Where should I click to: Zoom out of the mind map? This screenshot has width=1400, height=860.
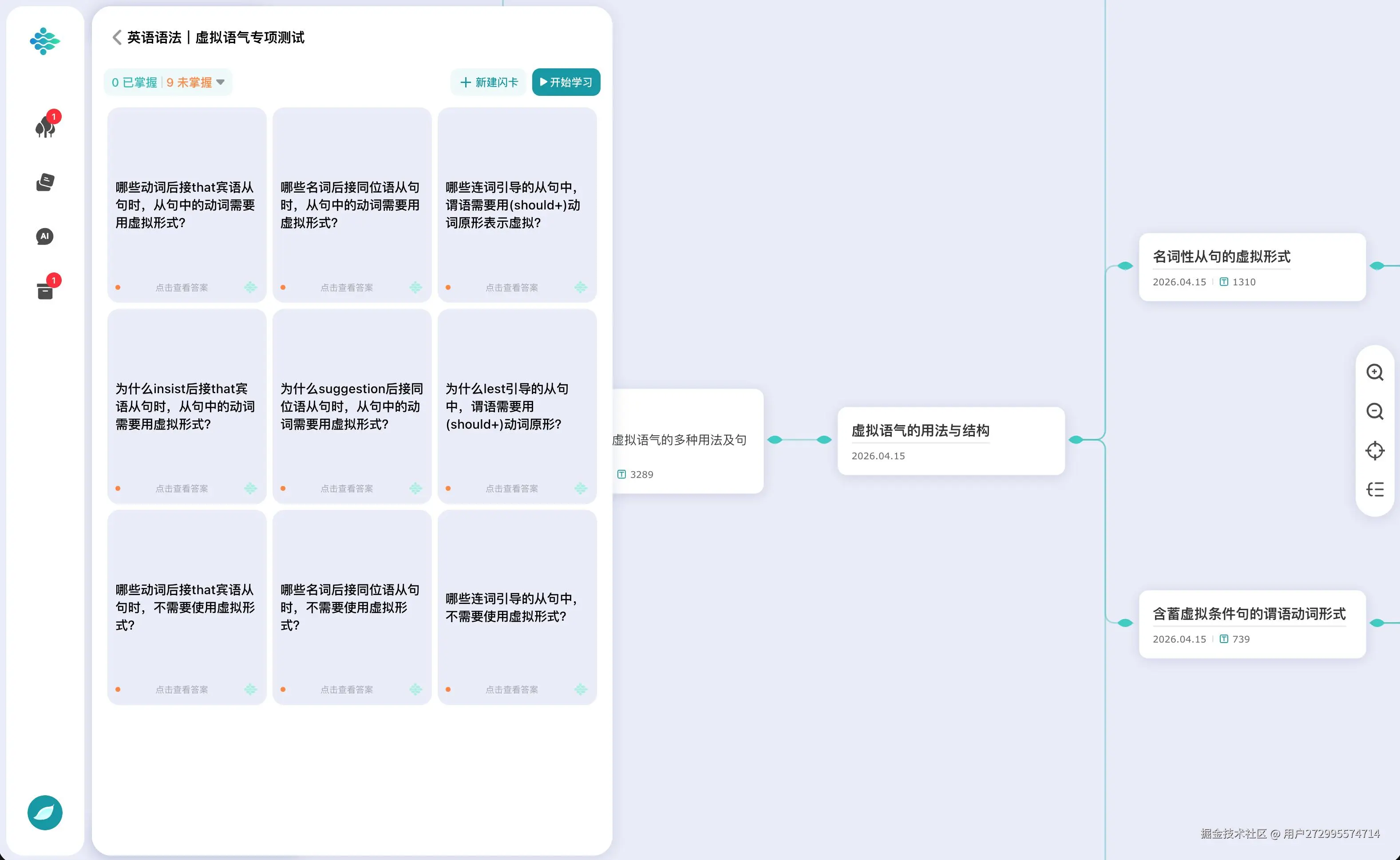pyautogui.click(x=1374, y=410)
